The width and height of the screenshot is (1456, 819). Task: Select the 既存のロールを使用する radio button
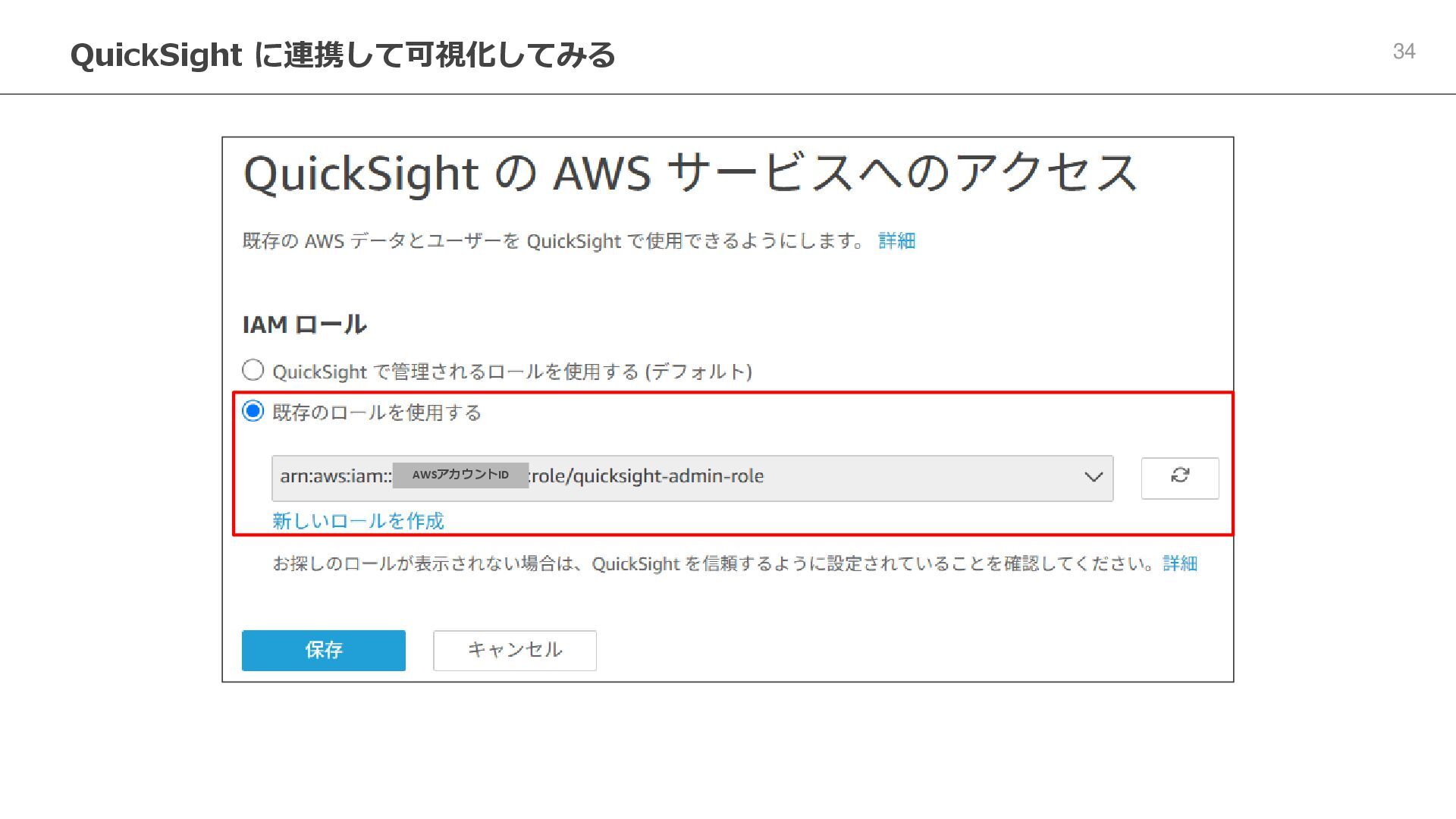click(x=253, y=411)
